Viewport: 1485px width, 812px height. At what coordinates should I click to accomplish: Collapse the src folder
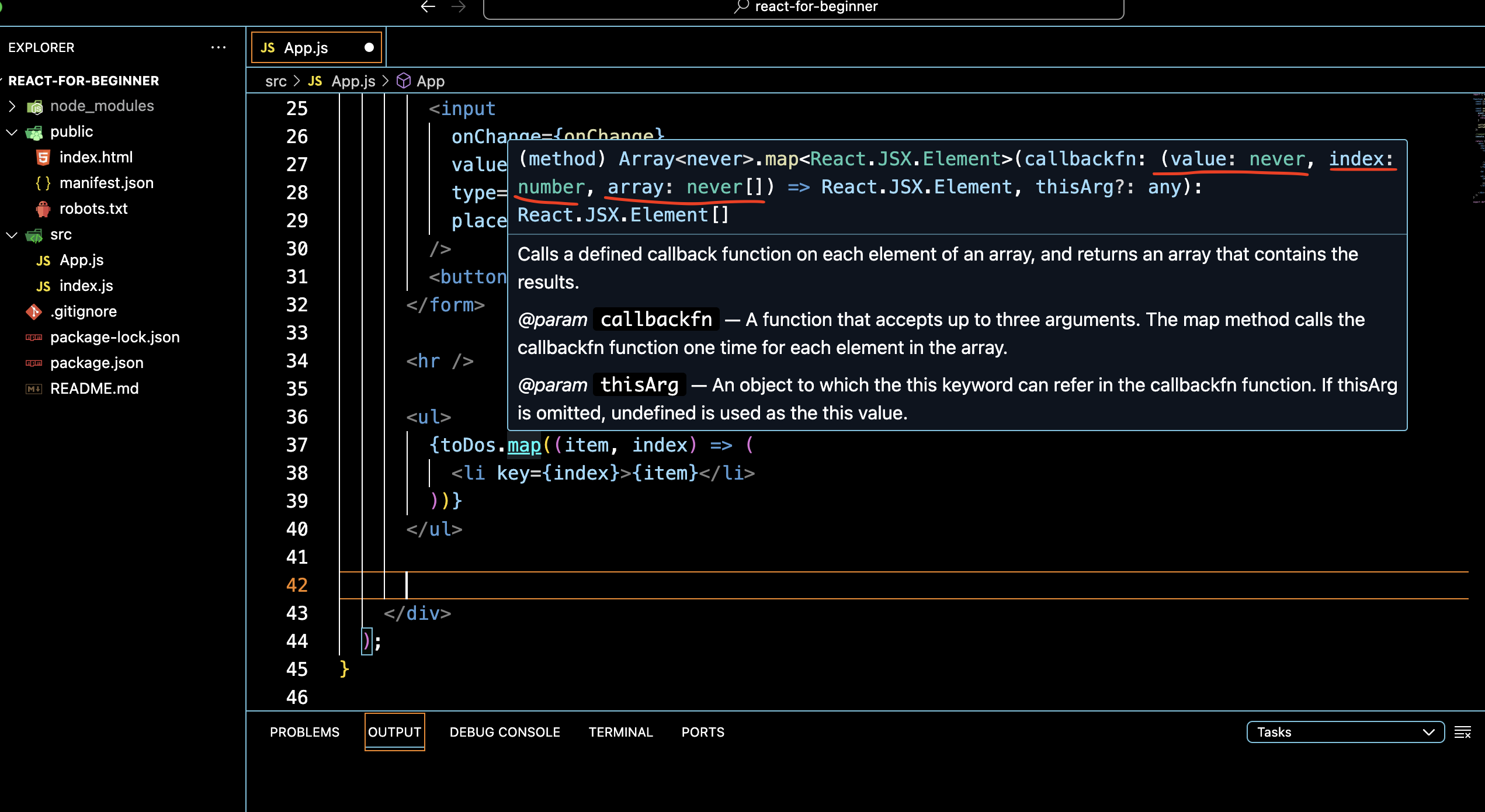point(61,234)
